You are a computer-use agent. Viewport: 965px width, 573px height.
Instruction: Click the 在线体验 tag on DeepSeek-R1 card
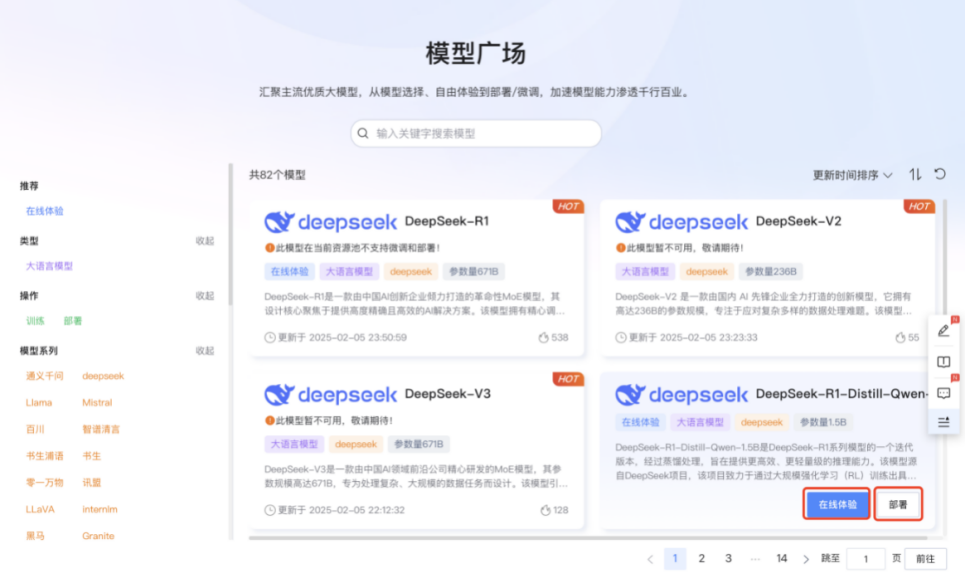[289, 271]
